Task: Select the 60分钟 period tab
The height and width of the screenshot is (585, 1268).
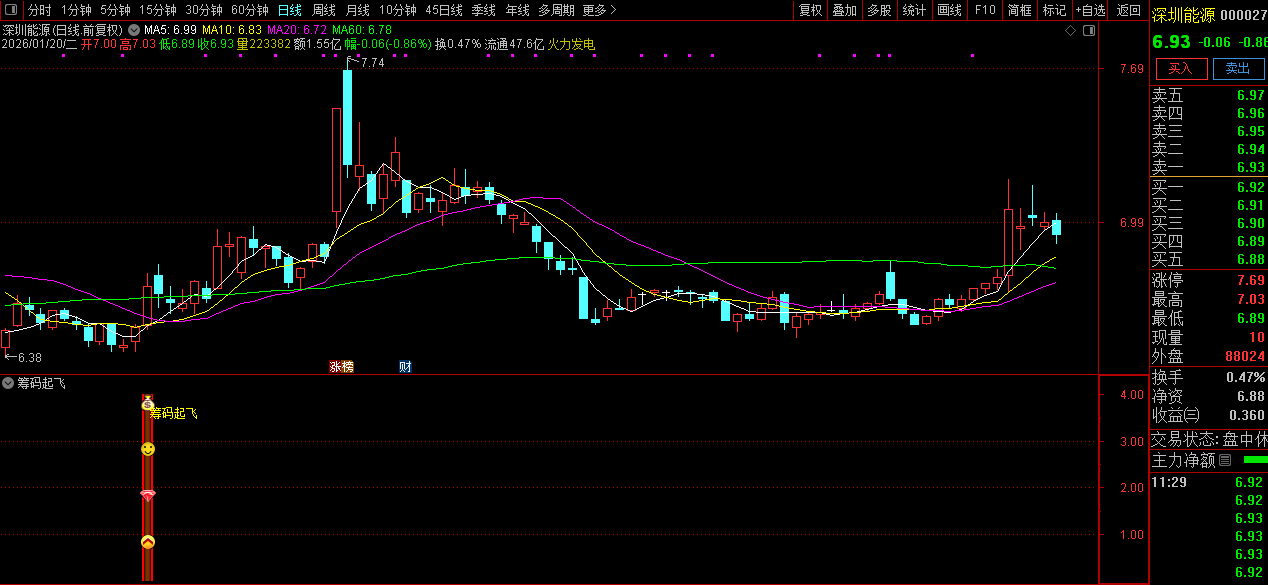Action: [x=250, y=10]
